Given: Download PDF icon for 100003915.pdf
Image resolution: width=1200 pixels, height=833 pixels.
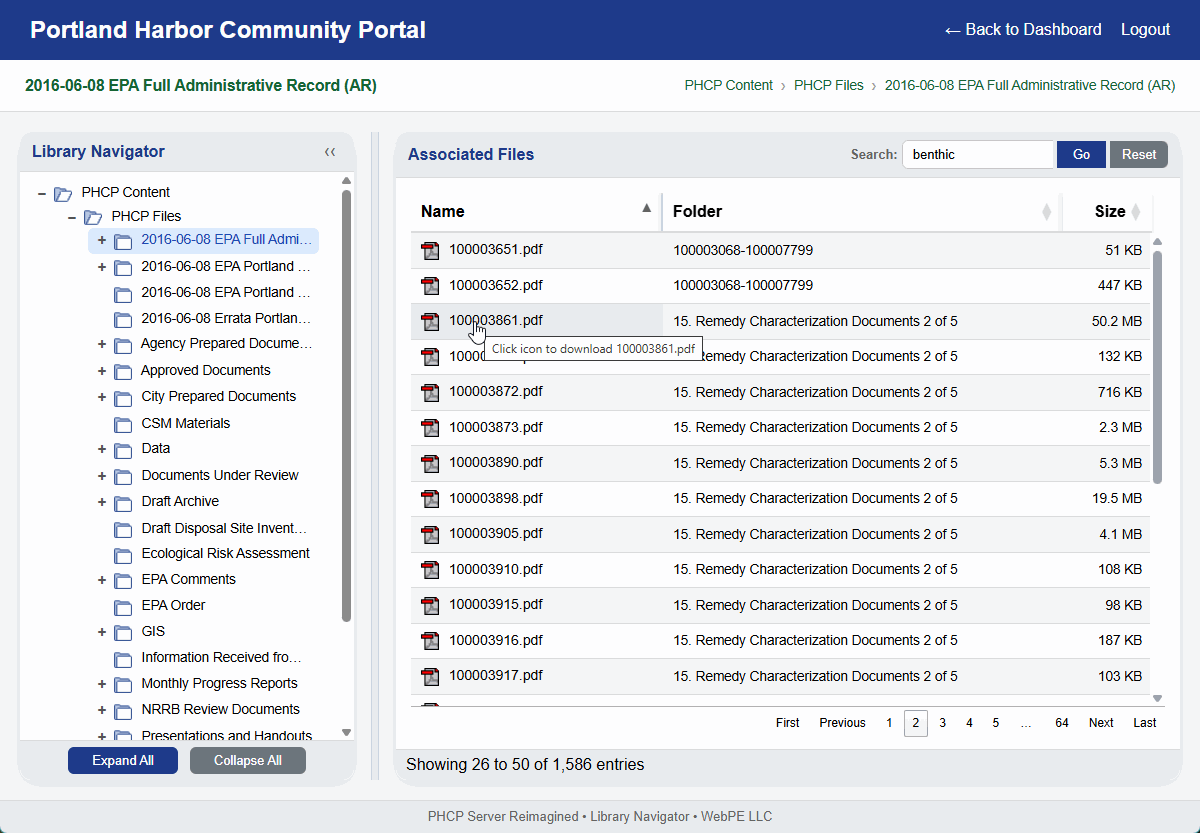Looking at the screenshot, I should [x=430, y=605].
